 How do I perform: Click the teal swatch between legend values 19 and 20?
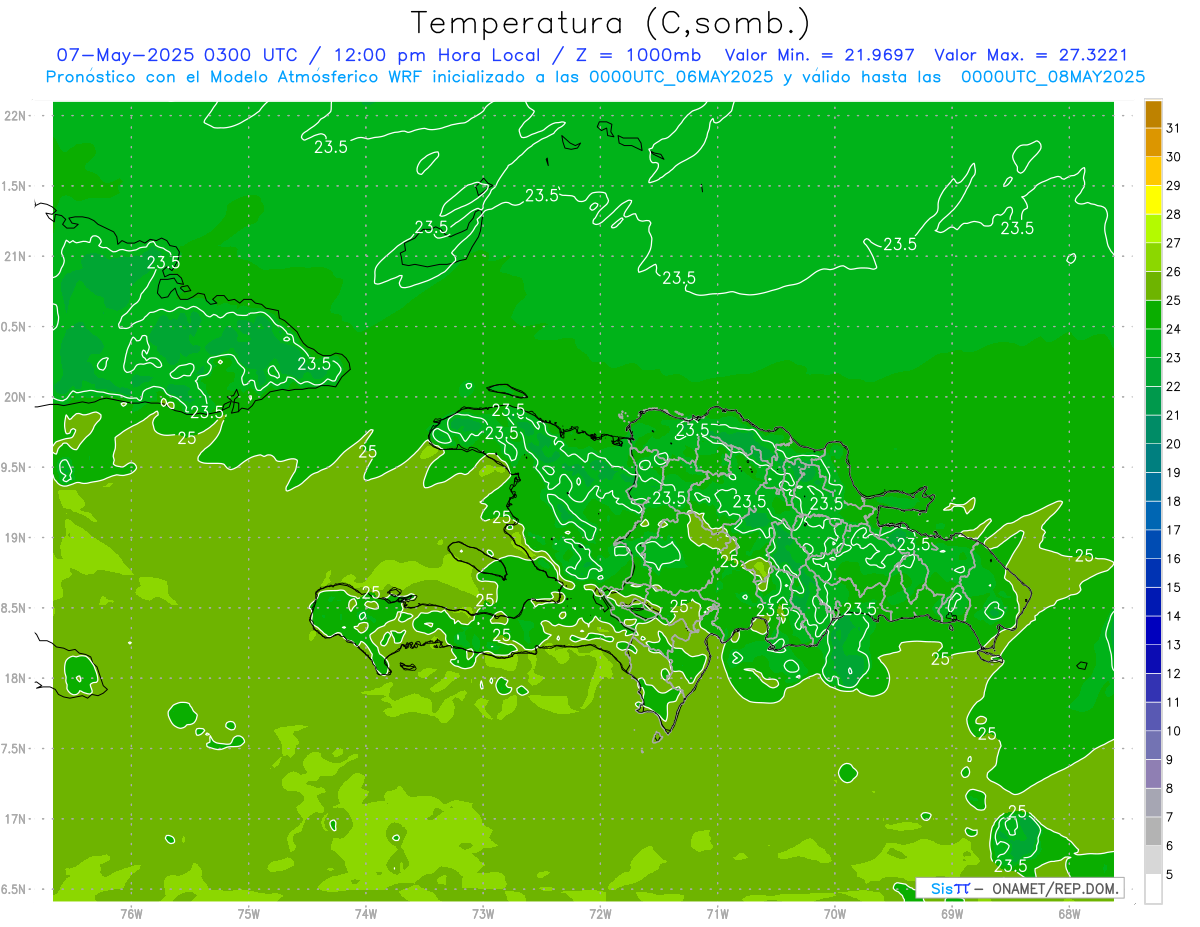[1153, 458]
